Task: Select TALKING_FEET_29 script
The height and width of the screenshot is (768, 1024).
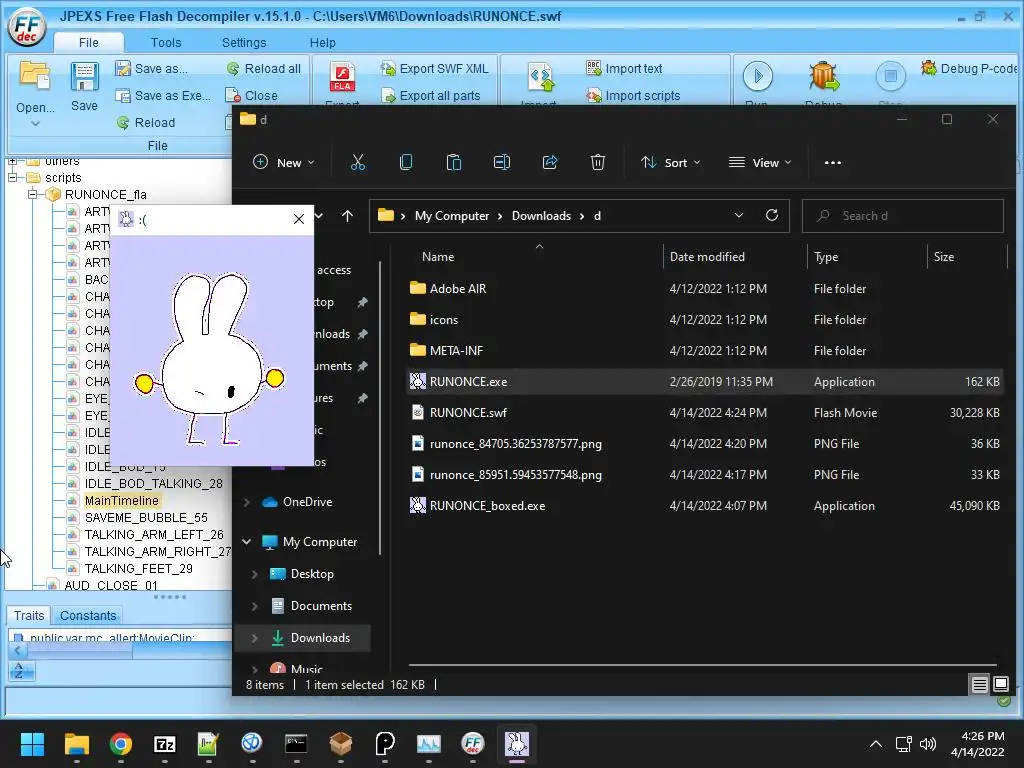Action: click(138, 568)
